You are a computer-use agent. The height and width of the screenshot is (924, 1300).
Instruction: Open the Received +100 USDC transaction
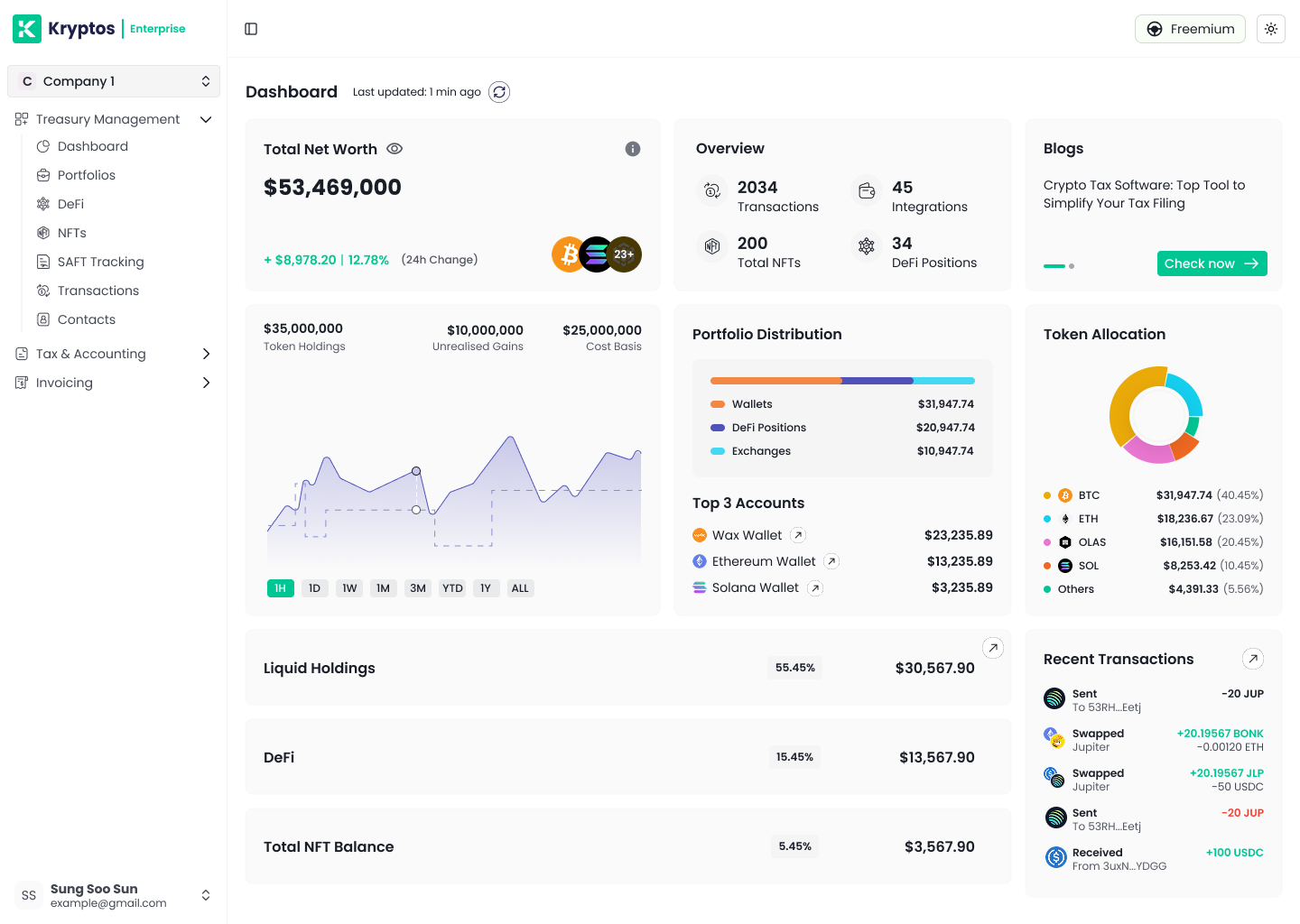(1154, 859)
